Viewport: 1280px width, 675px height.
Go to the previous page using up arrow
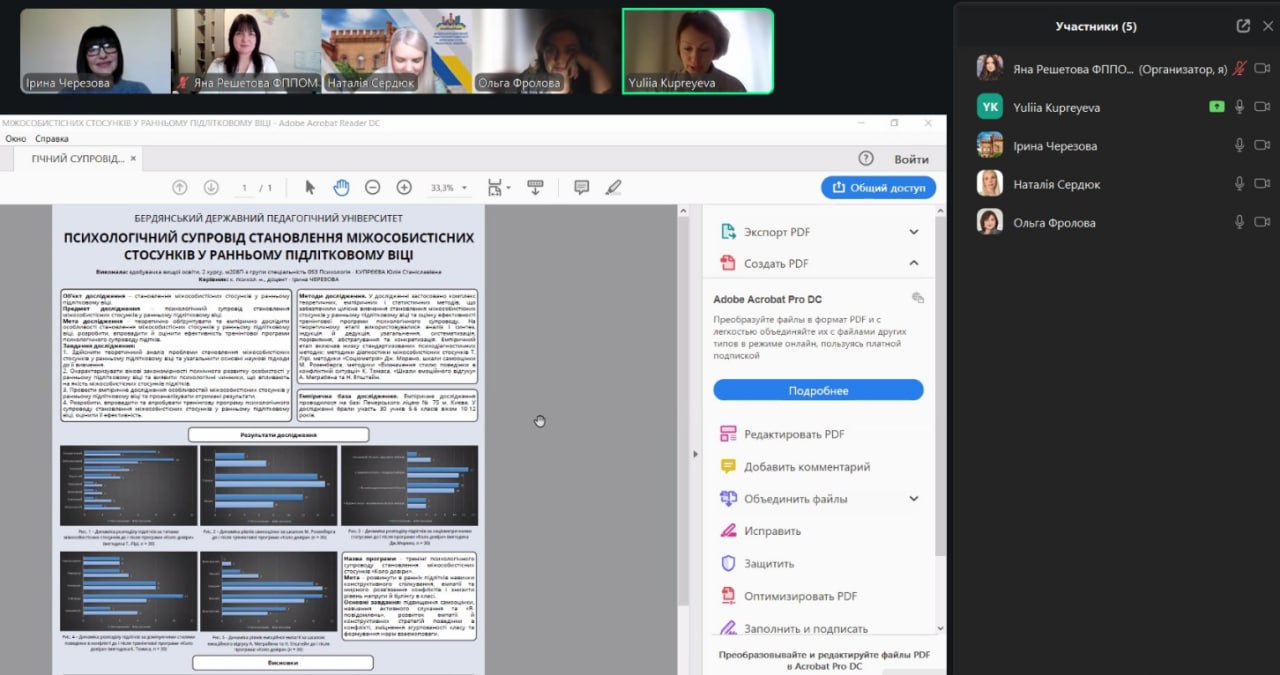click(x=180, y=187)
